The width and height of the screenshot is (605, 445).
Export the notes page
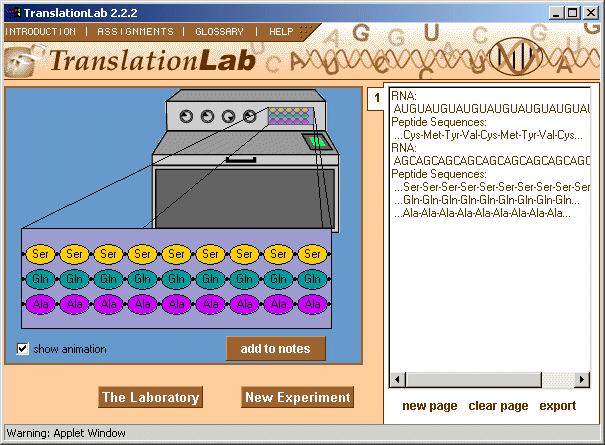click(558, 406)
